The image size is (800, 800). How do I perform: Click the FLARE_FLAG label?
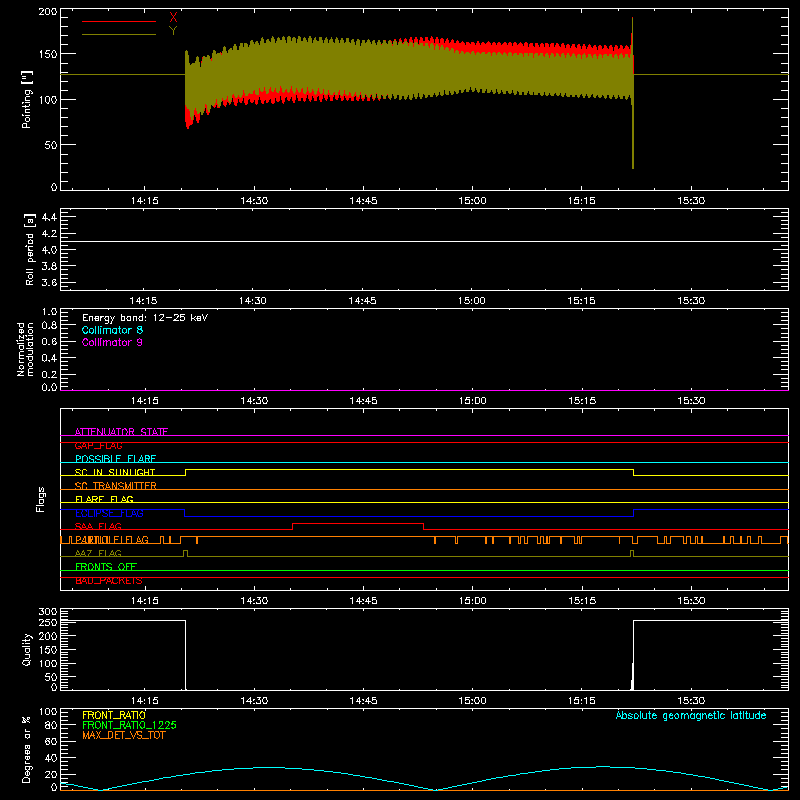point(104,499)
